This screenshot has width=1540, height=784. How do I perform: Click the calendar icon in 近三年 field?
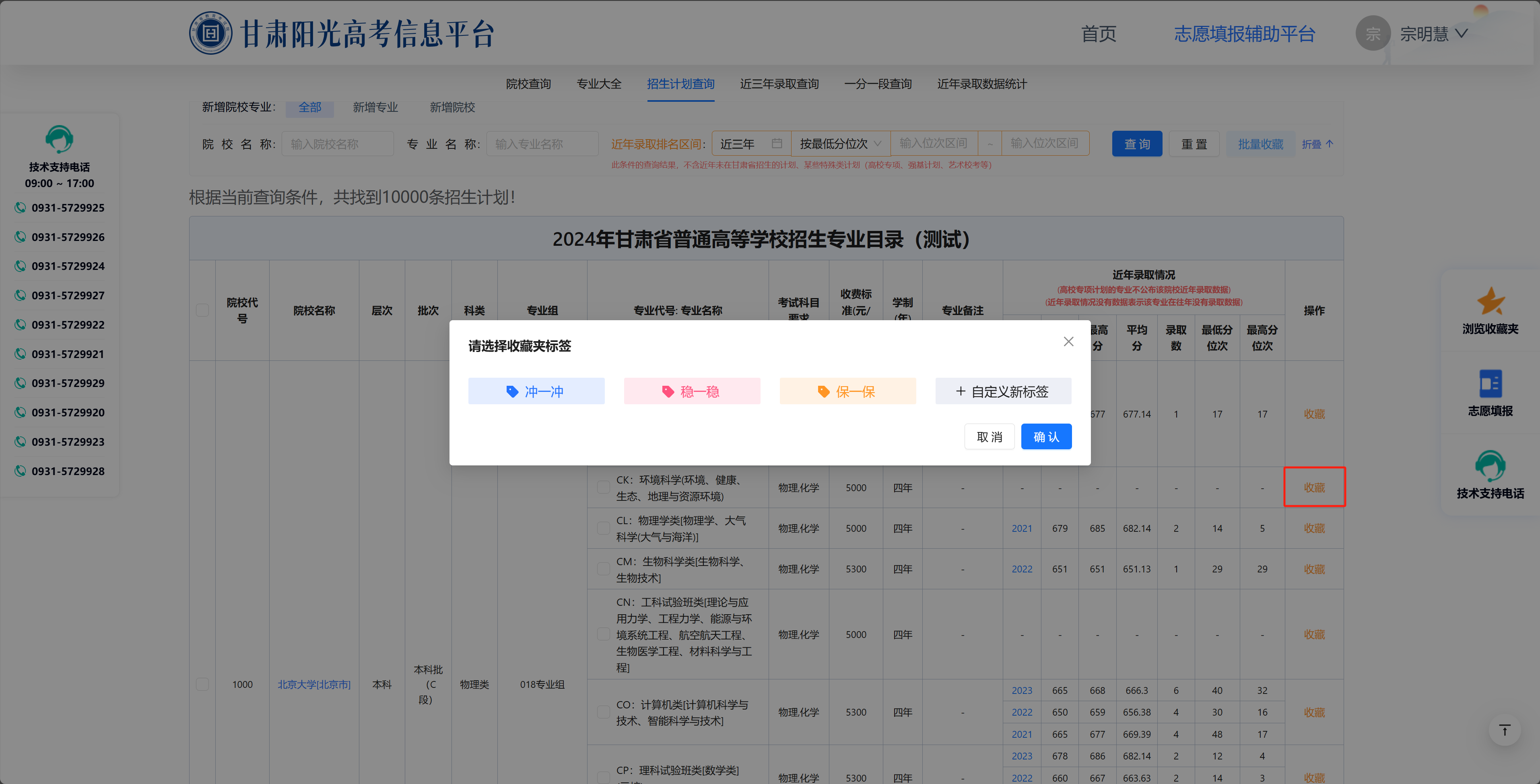[777, 144]
